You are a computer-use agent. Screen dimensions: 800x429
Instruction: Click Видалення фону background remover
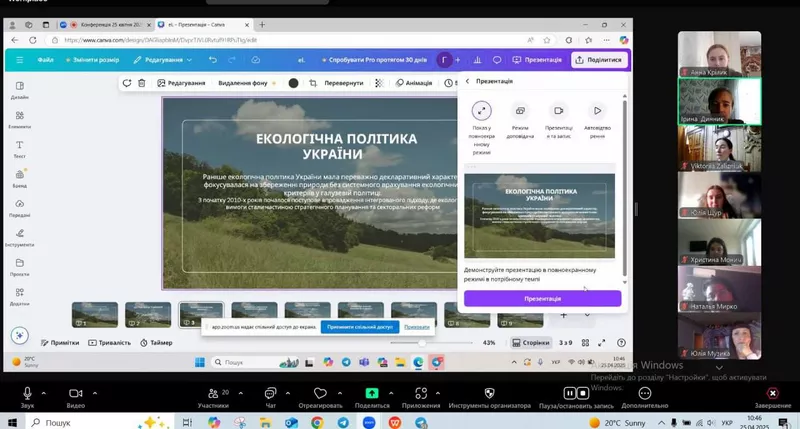pyautogui.click(x=247, y=83)
